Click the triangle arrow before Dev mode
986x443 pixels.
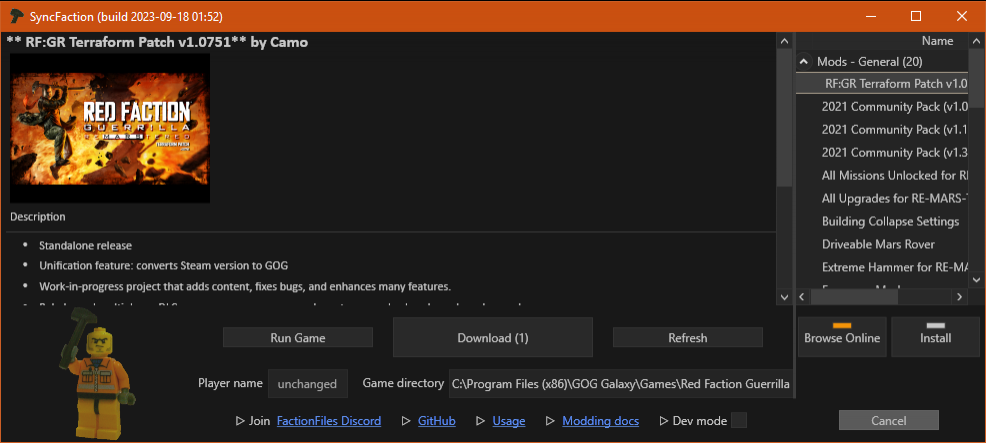[x=663, y=421]
